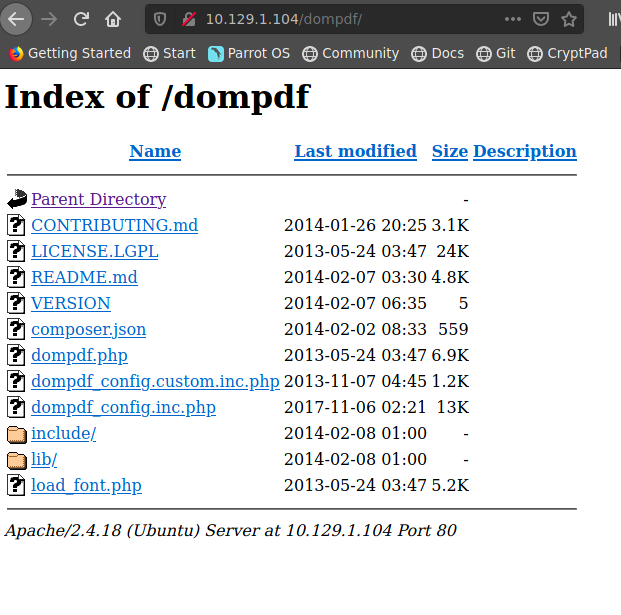Open the Parrot OS bookmark

pos(249,53)
